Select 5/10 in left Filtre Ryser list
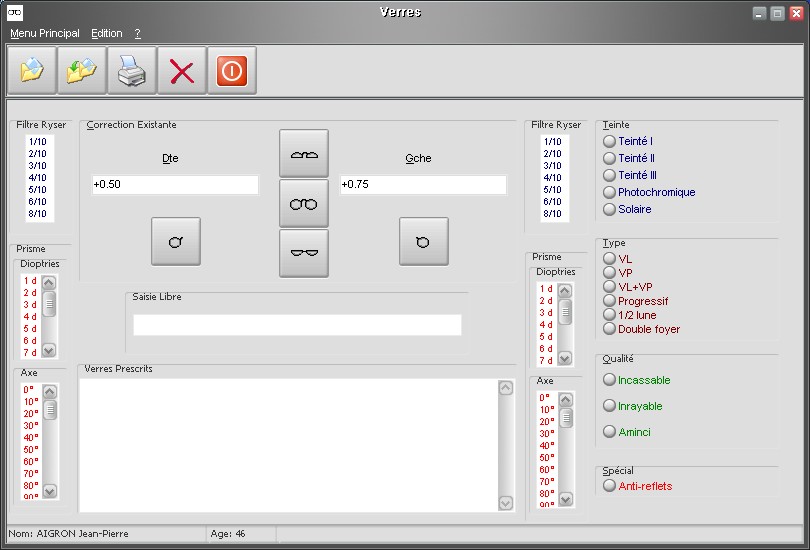 tap(38, 190)
